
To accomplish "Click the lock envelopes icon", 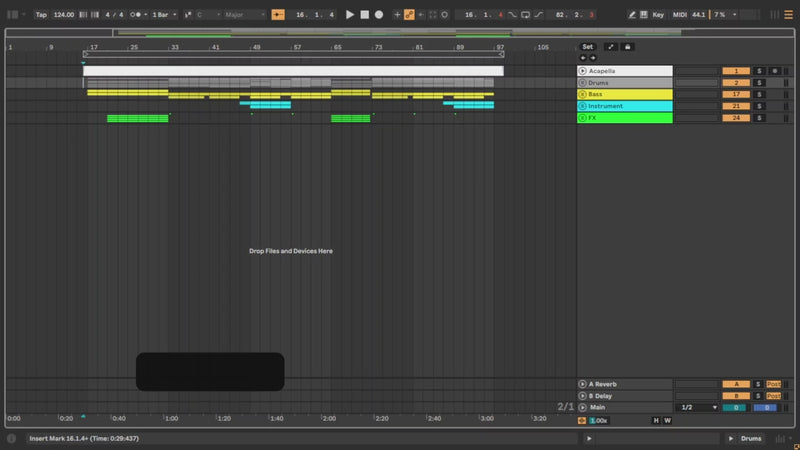I will pos(627,47).
